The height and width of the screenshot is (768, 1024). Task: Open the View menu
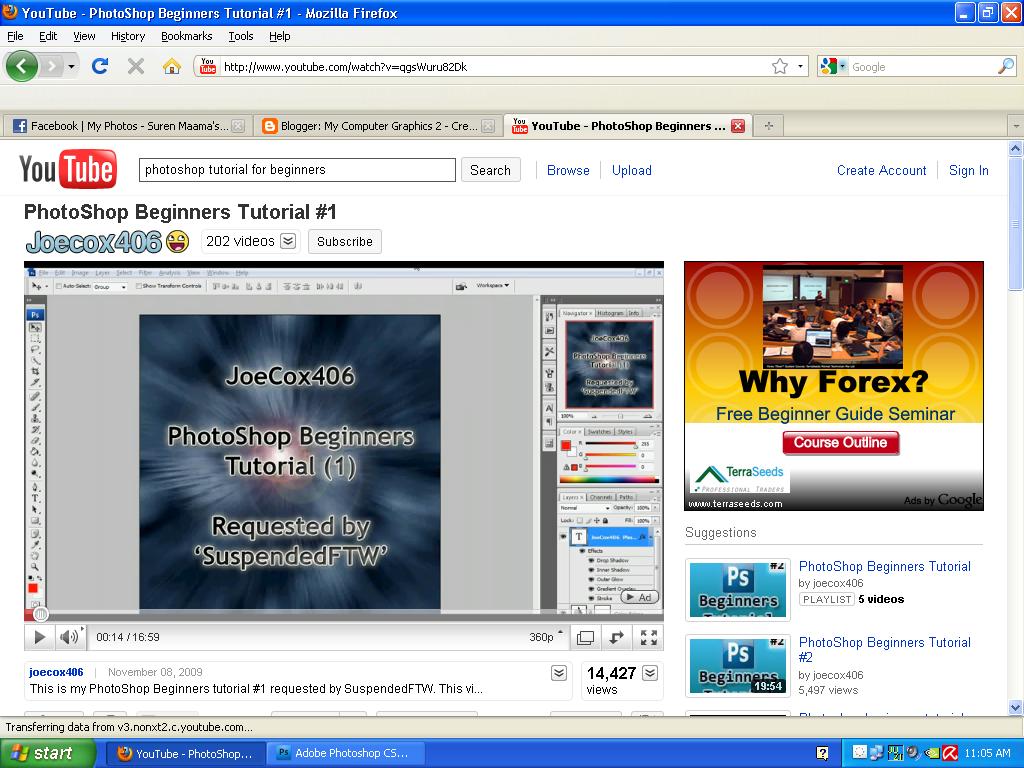coord(84,36)
